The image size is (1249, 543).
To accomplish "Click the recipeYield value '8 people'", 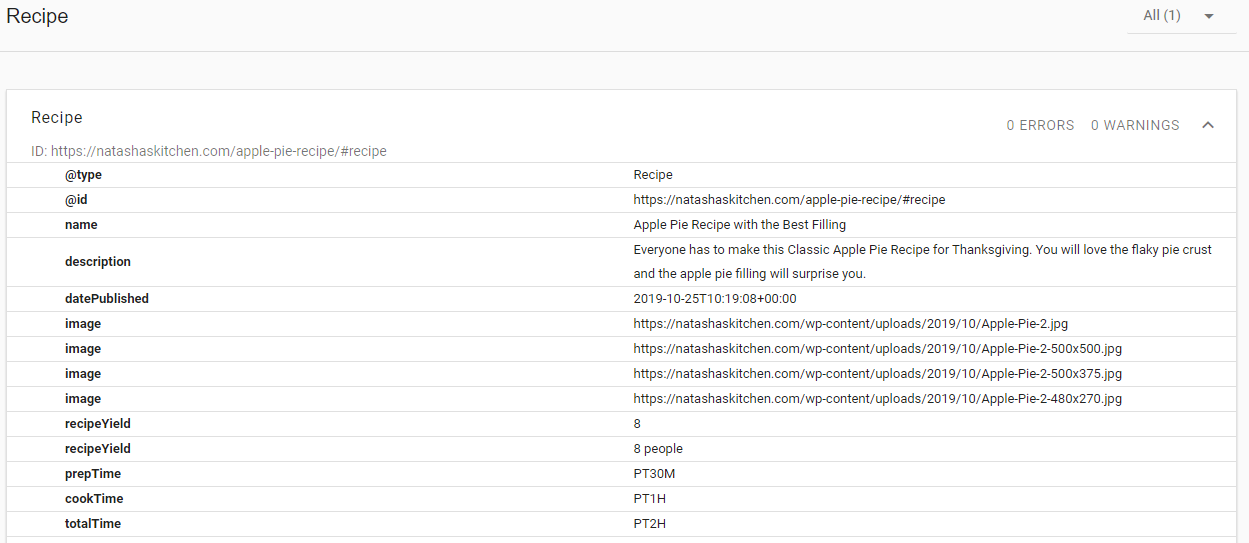I will point(658,449).
